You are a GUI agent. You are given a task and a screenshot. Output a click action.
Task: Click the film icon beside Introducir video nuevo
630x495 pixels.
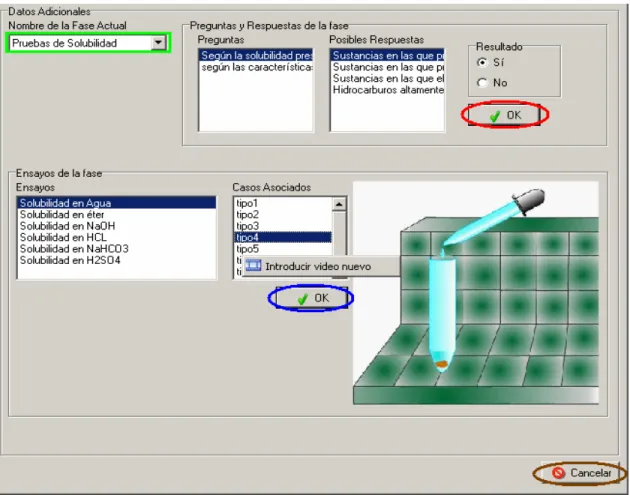(253, 266)
